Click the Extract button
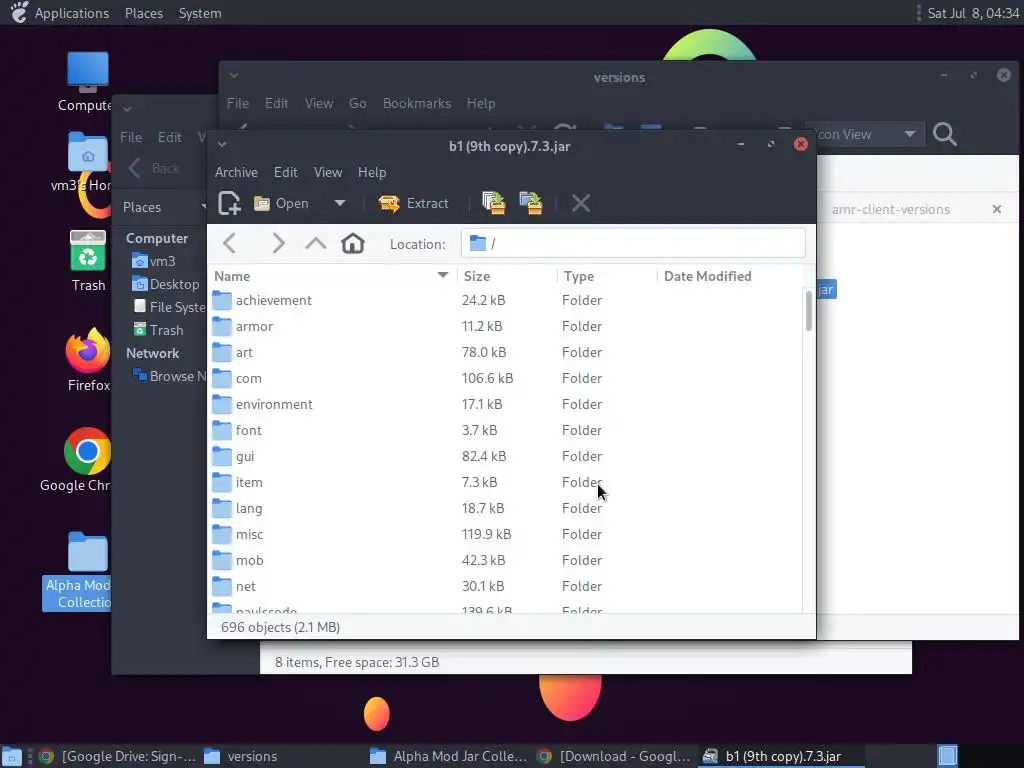This screenshot has width=1024, height=768. pyautogui.click(x=413, y=203)
